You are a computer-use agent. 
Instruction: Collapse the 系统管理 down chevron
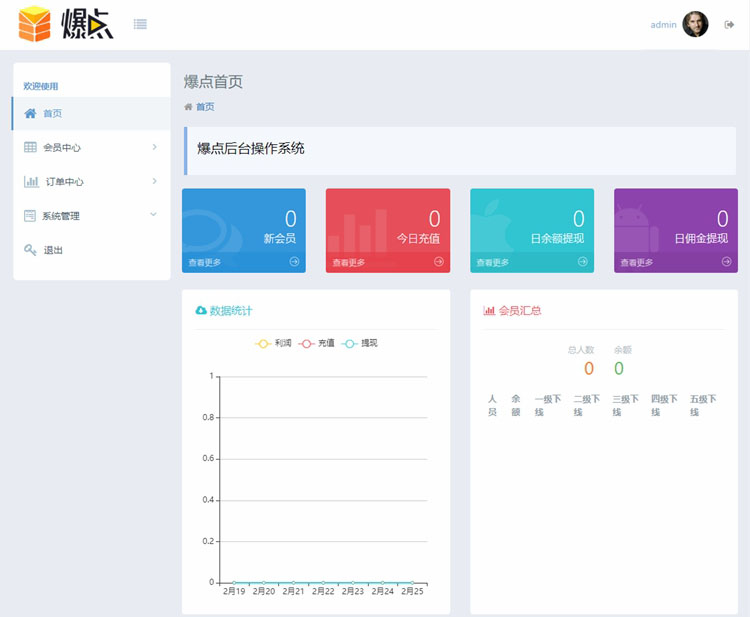coord(154,214)
